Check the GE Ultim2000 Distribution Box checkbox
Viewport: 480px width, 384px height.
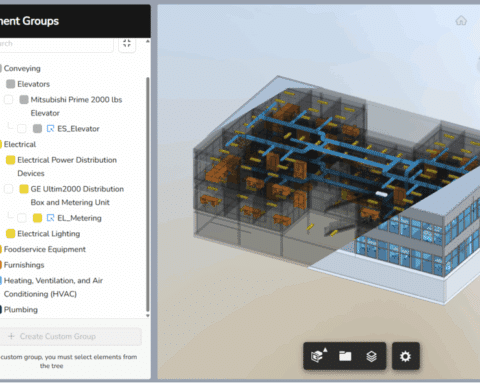8,189
